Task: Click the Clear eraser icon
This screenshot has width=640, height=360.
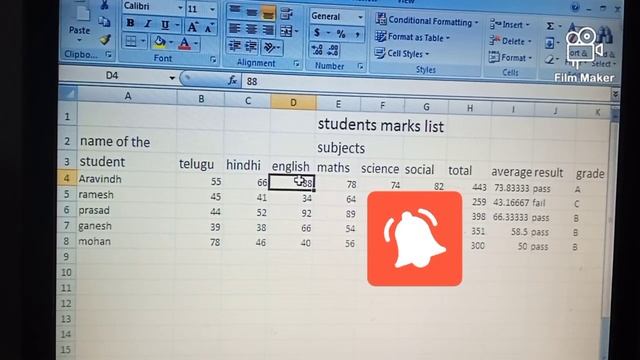Action: [550, 60]
